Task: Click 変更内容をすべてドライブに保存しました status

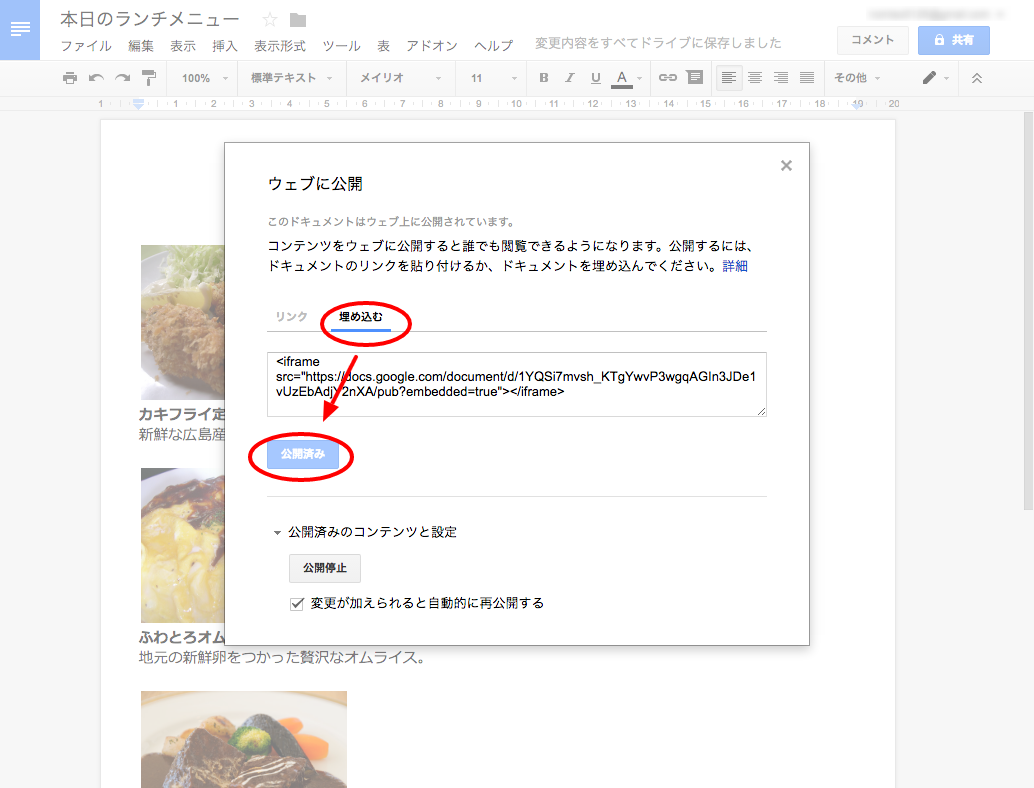Action: [x=657, y=43]
